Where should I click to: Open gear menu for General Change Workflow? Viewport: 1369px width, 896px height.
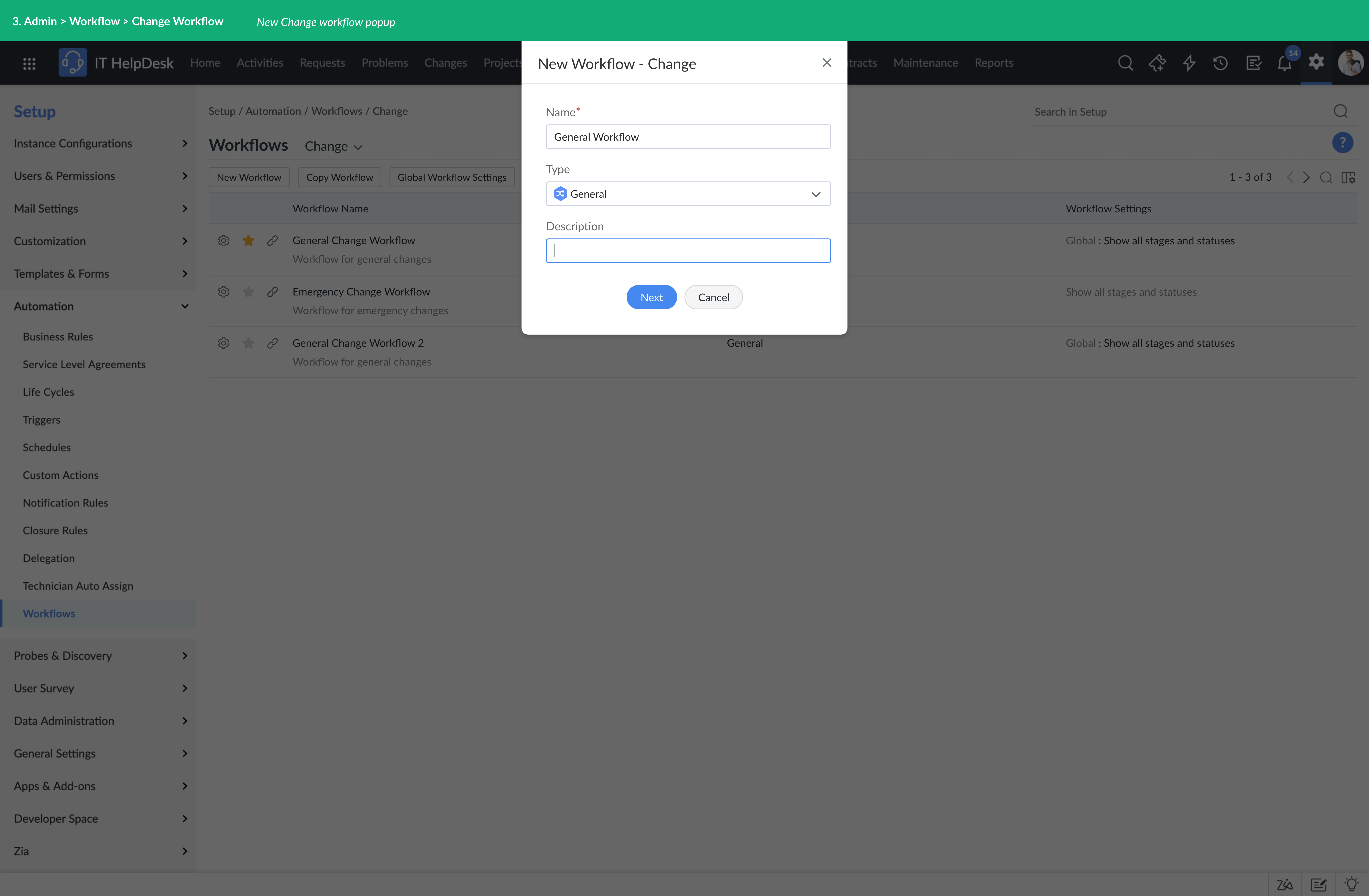(224, 240)
